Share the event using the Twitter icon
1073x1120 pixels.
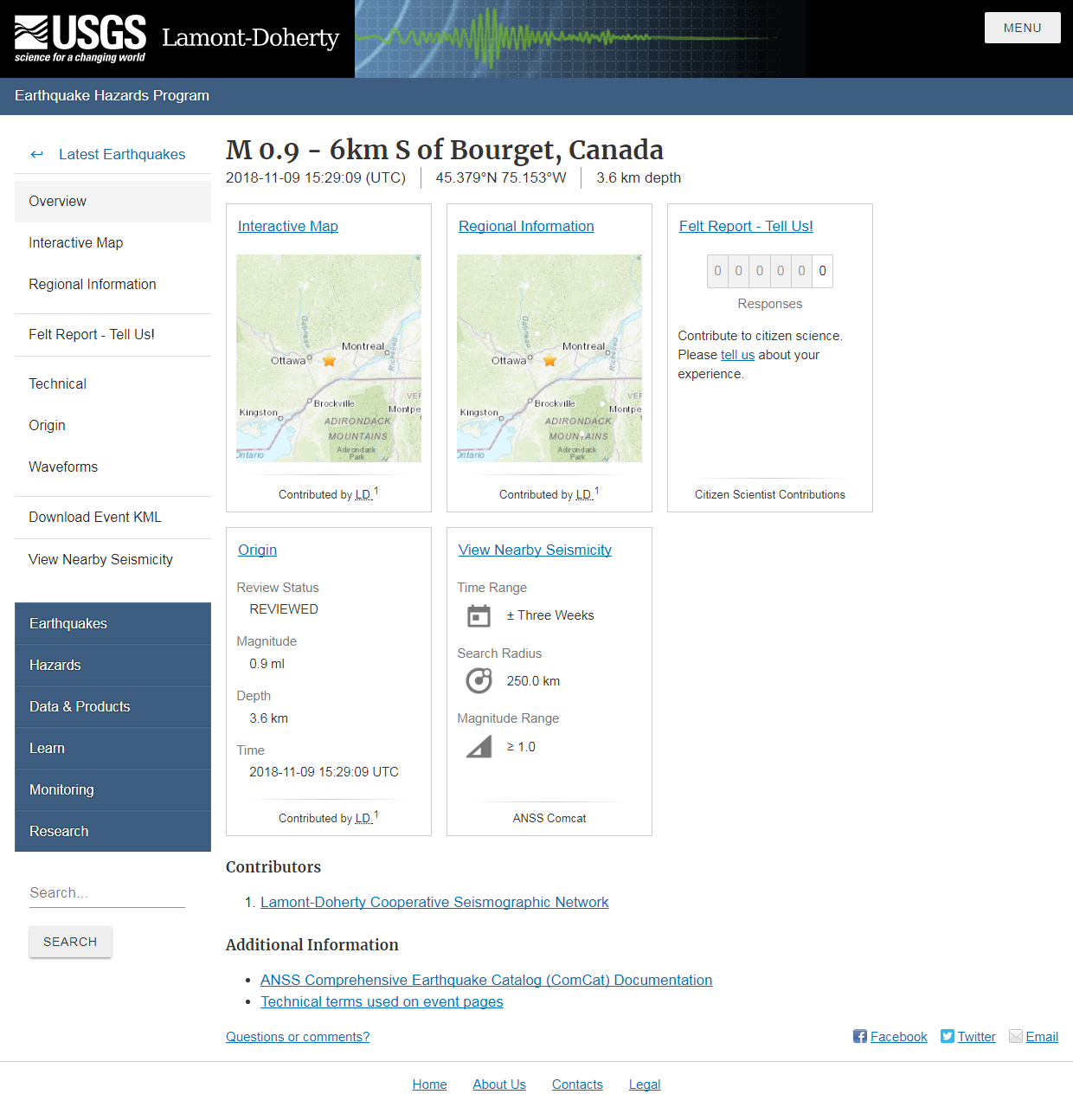(947, 1036)
